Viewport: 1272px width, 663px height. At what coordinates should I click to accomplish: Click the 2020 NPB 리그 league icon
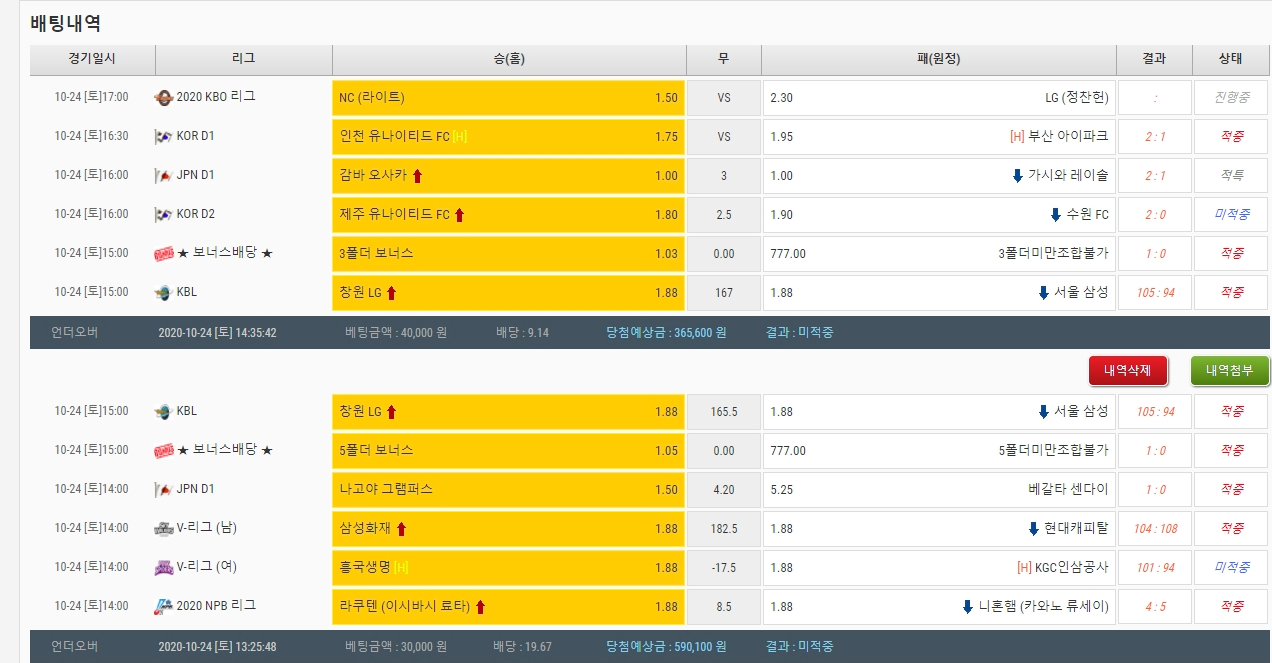click(x=164, y=607)
